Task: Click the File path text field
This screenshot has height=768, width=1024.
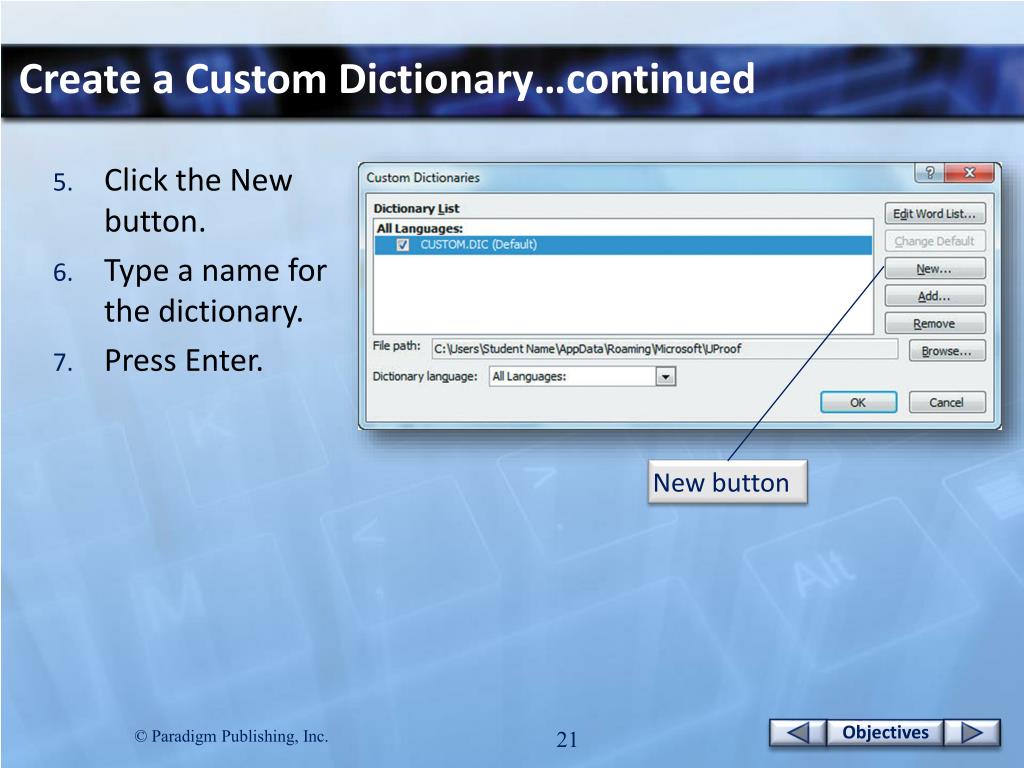Action: pos(664,349)
